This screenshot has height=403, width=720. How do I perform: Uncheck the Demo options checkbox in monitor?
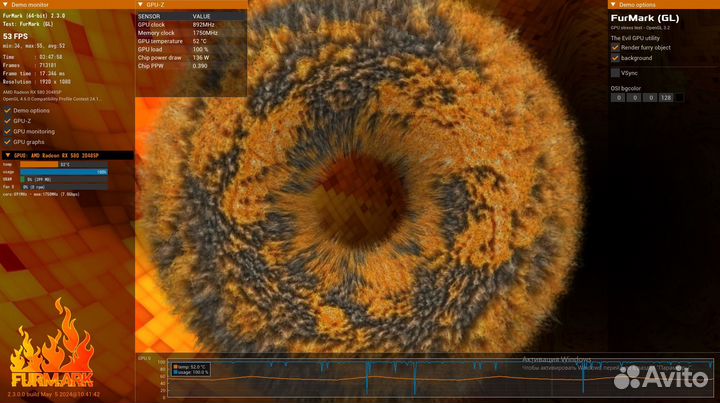pyautogui.click(x=8, y=110)
